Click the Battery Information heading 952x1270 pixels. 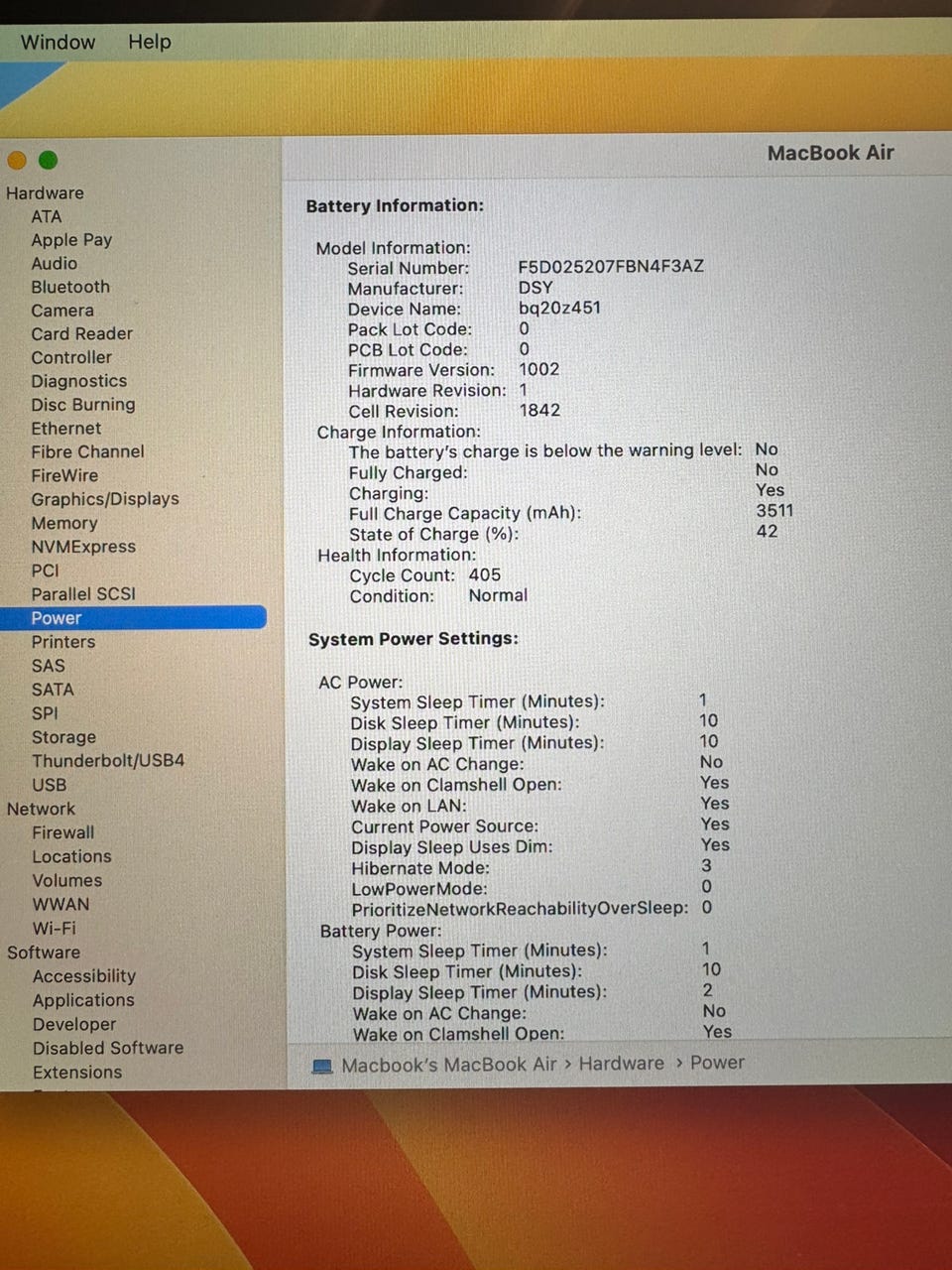(x=395, y=205)
